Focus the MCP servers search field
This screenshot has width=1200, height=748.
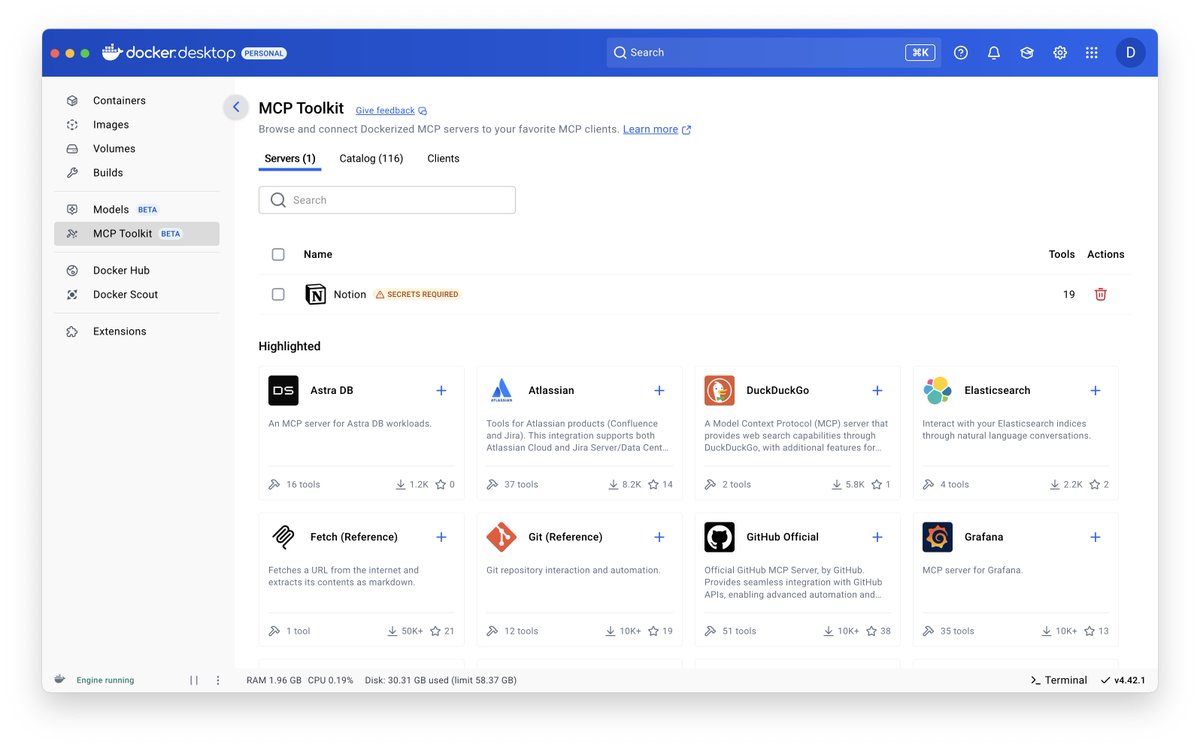pos(387,200)
